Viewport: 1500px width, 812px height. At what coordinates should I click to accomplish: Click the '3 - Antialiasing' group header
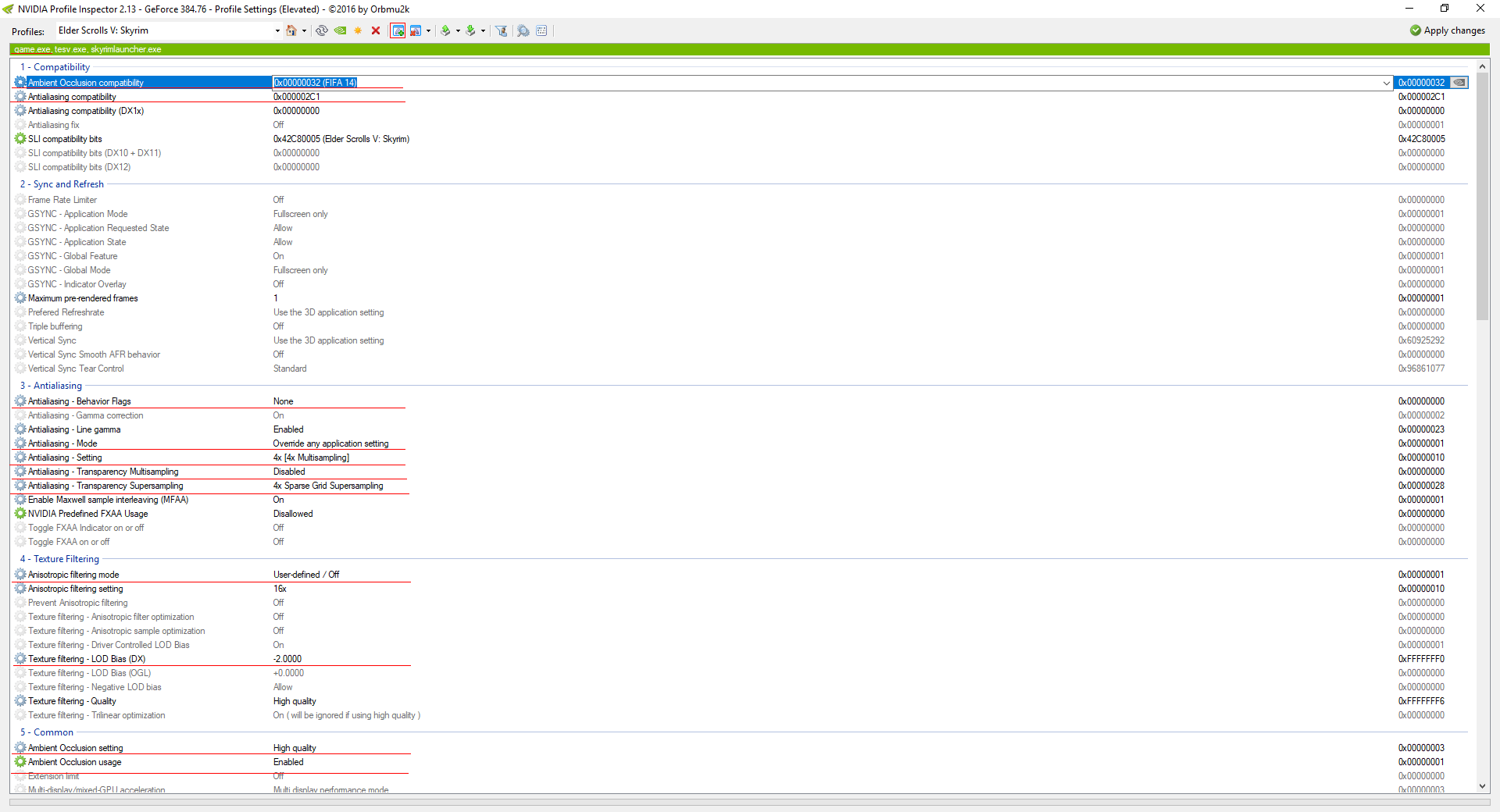click(x=51, y=386)
